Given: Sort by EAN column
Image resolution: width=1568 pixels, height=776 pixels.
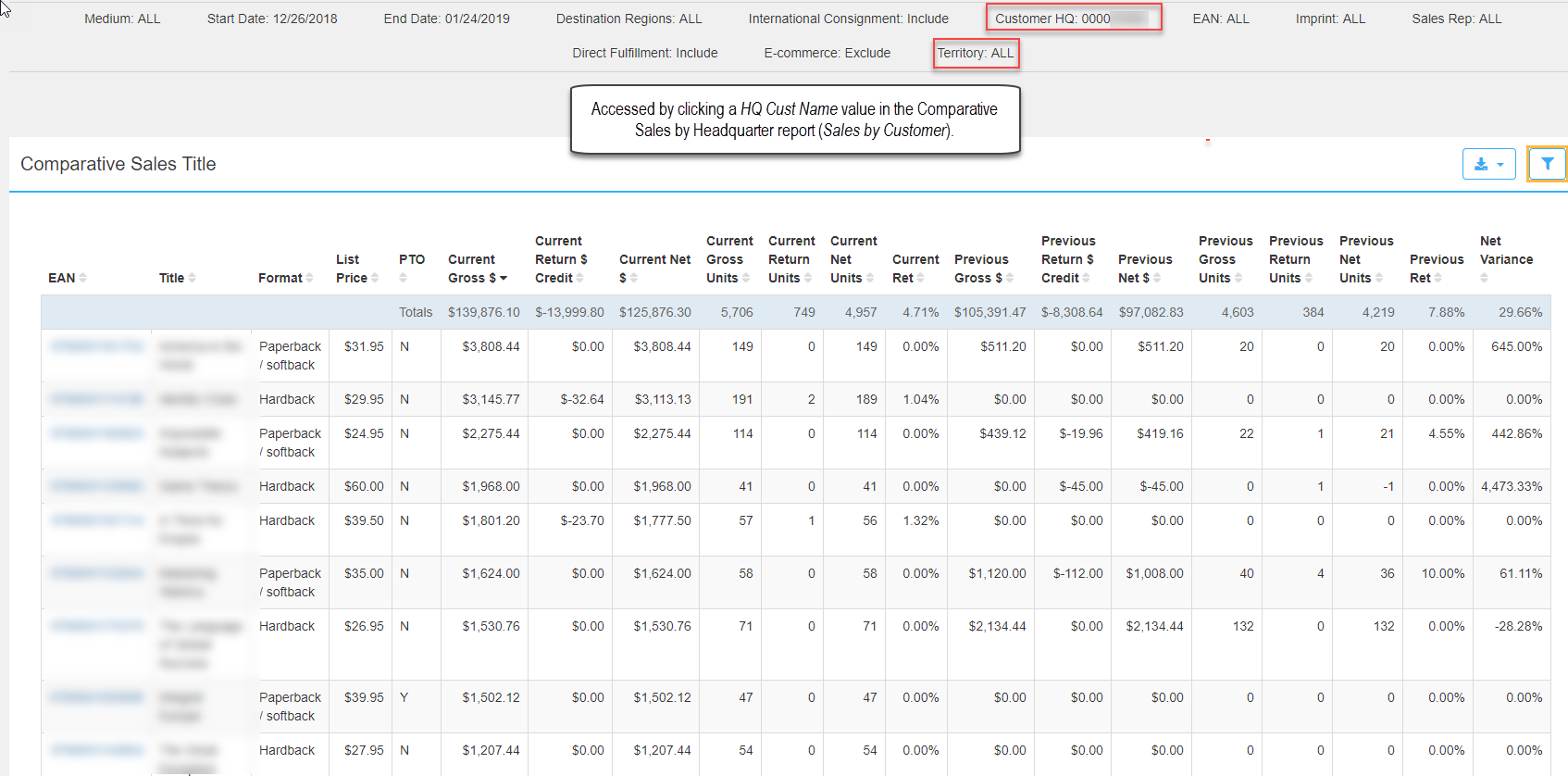Looking at the screenshot, I should pos(68,278).
